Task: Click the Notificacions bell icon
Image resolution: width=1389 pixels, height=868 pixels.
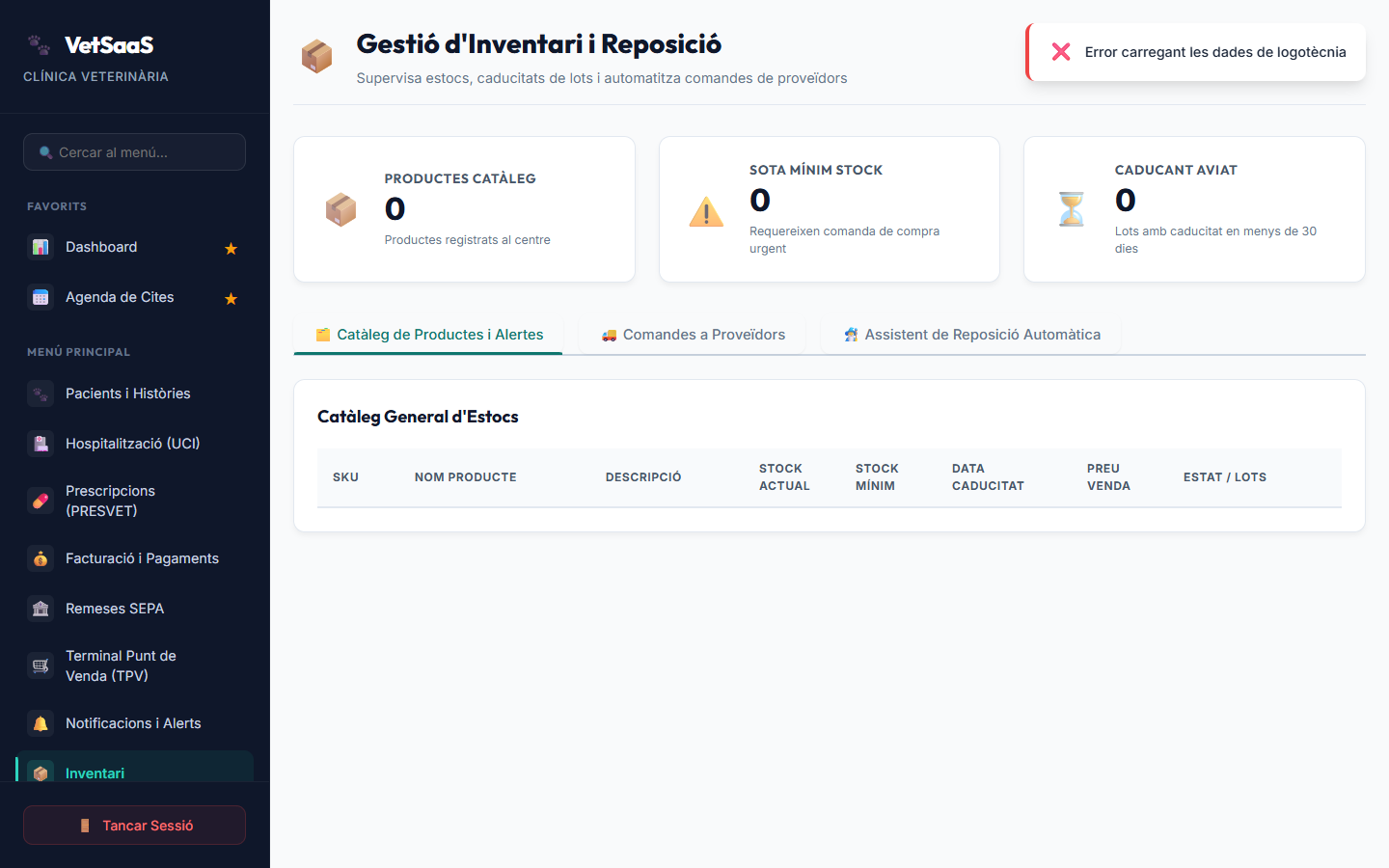Action: [x=41, y=724]
